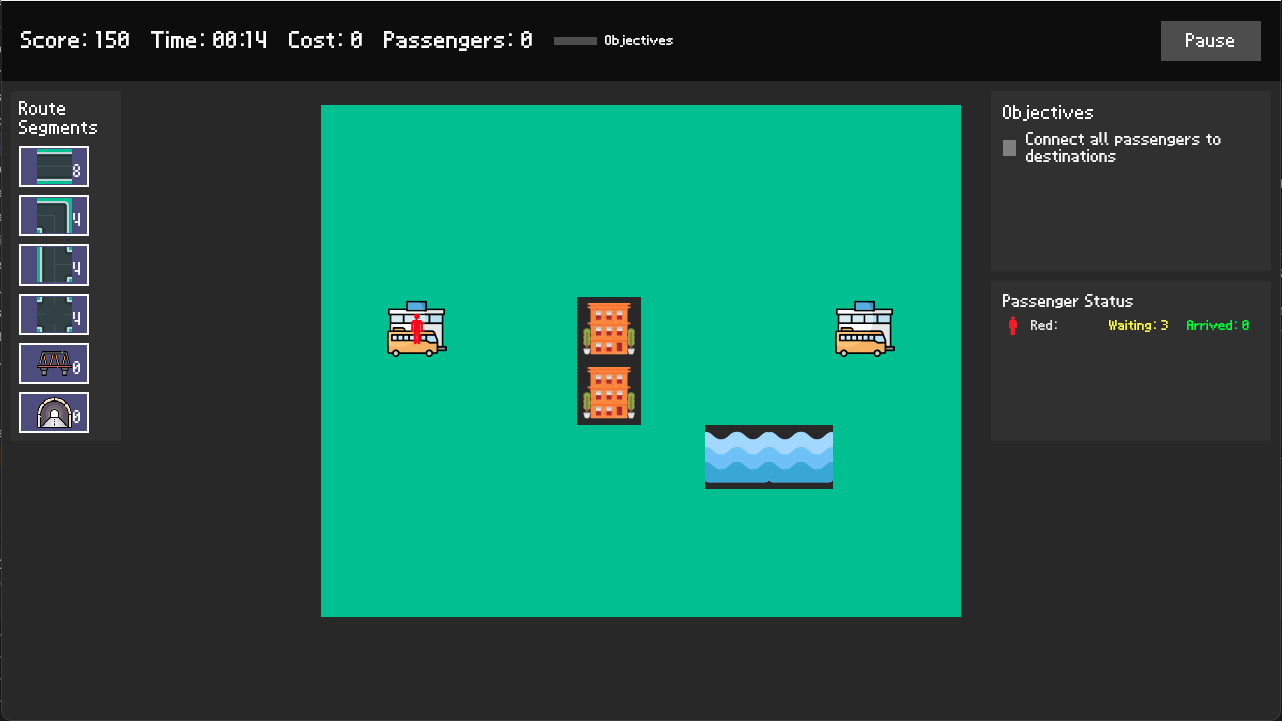Click the Passengers: 0 counter
This screenshot has height=721, width=1282.
(457, 40)
